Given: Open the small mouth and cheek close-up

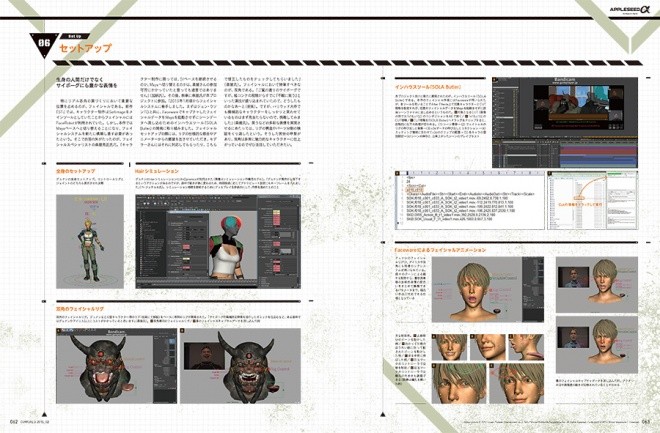Looking at the screenshot, I should point(488,348).
